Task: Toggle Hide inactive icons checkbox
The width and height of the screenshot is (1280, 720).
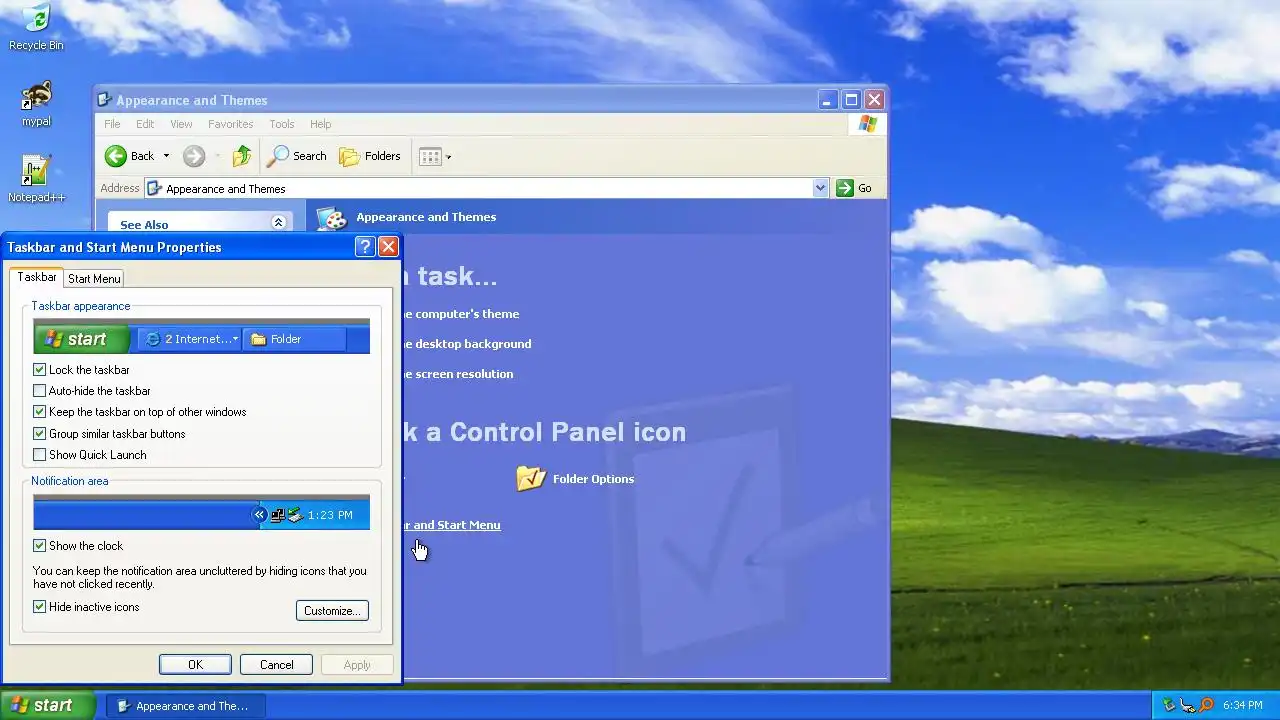Action: pos(40,607)
